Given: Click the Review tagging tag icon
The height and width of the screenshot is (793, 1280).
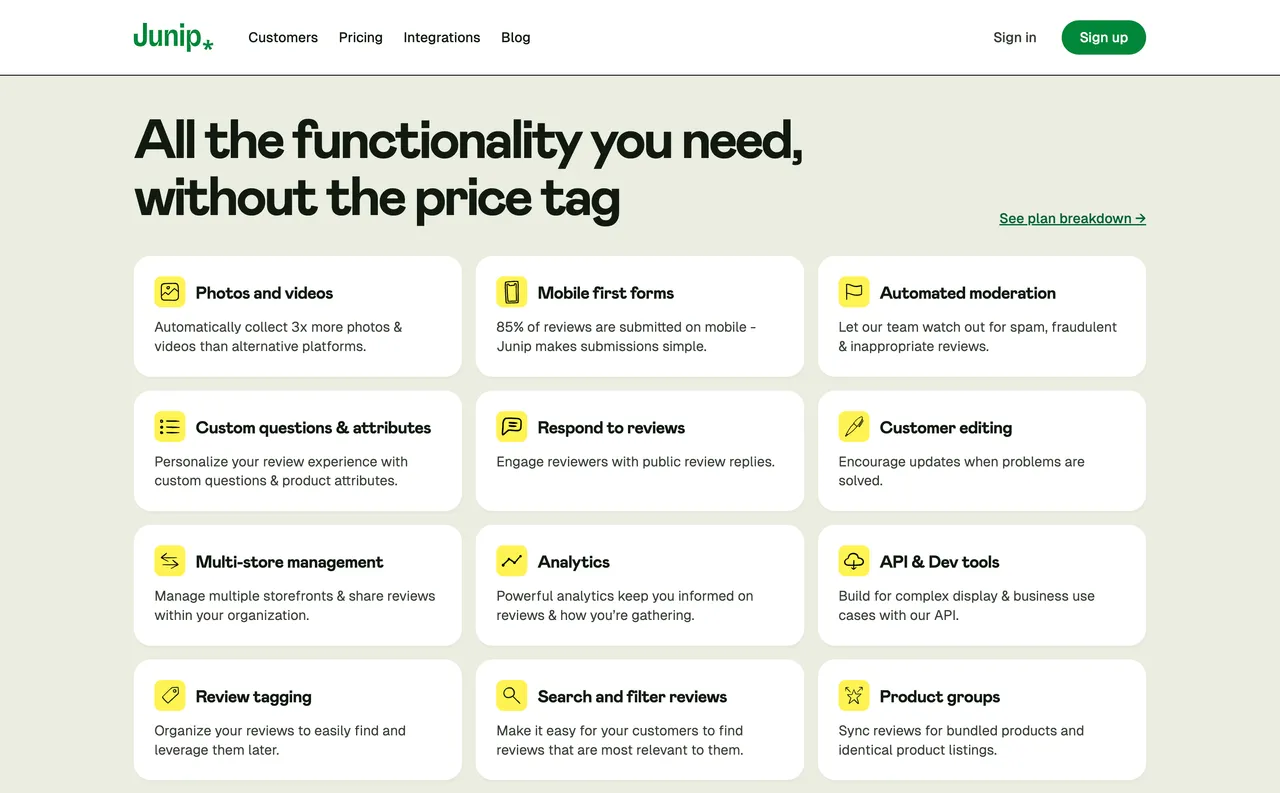Looking at the screenshot, I should coord(170,696).
